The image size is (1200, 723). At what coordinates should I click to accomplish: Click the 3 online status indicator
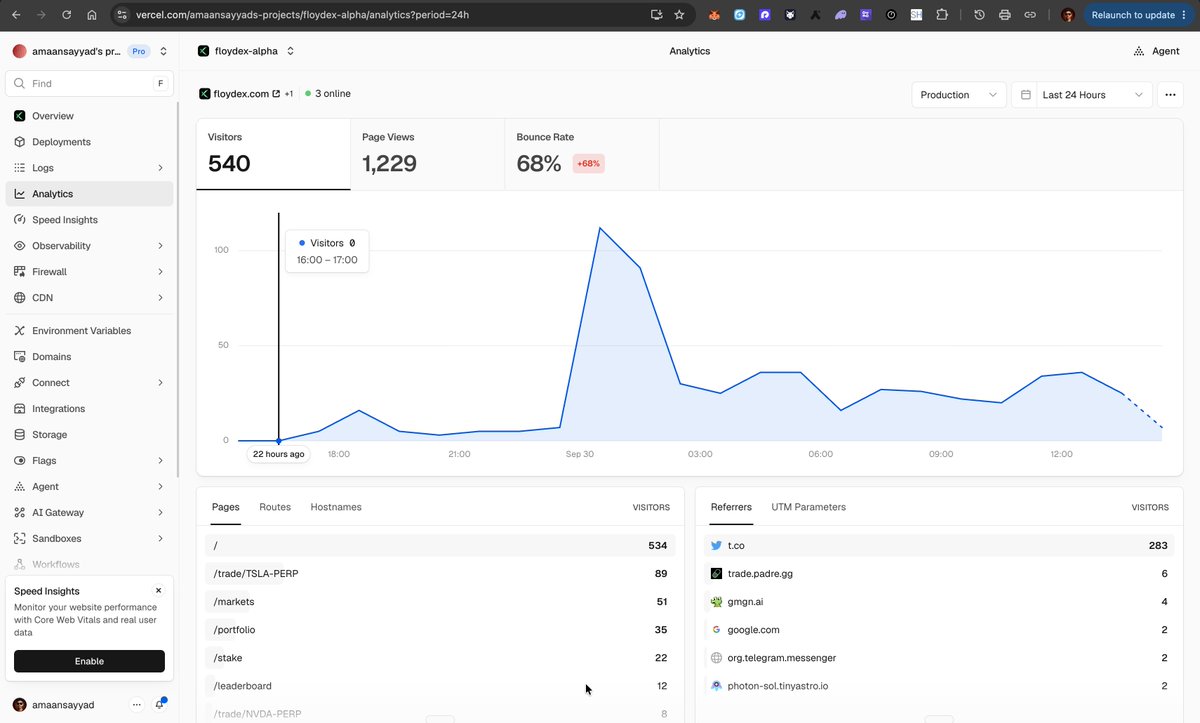click(328, 94)
